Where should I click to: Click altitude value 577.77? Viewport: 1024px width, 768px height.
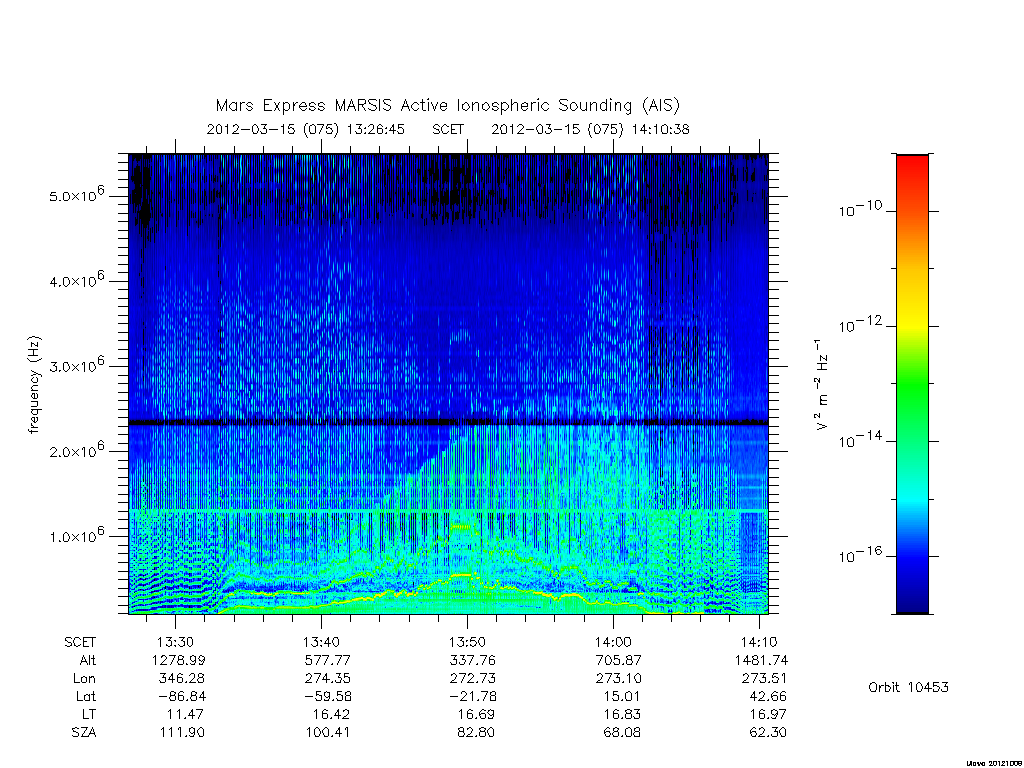(328, 660)
